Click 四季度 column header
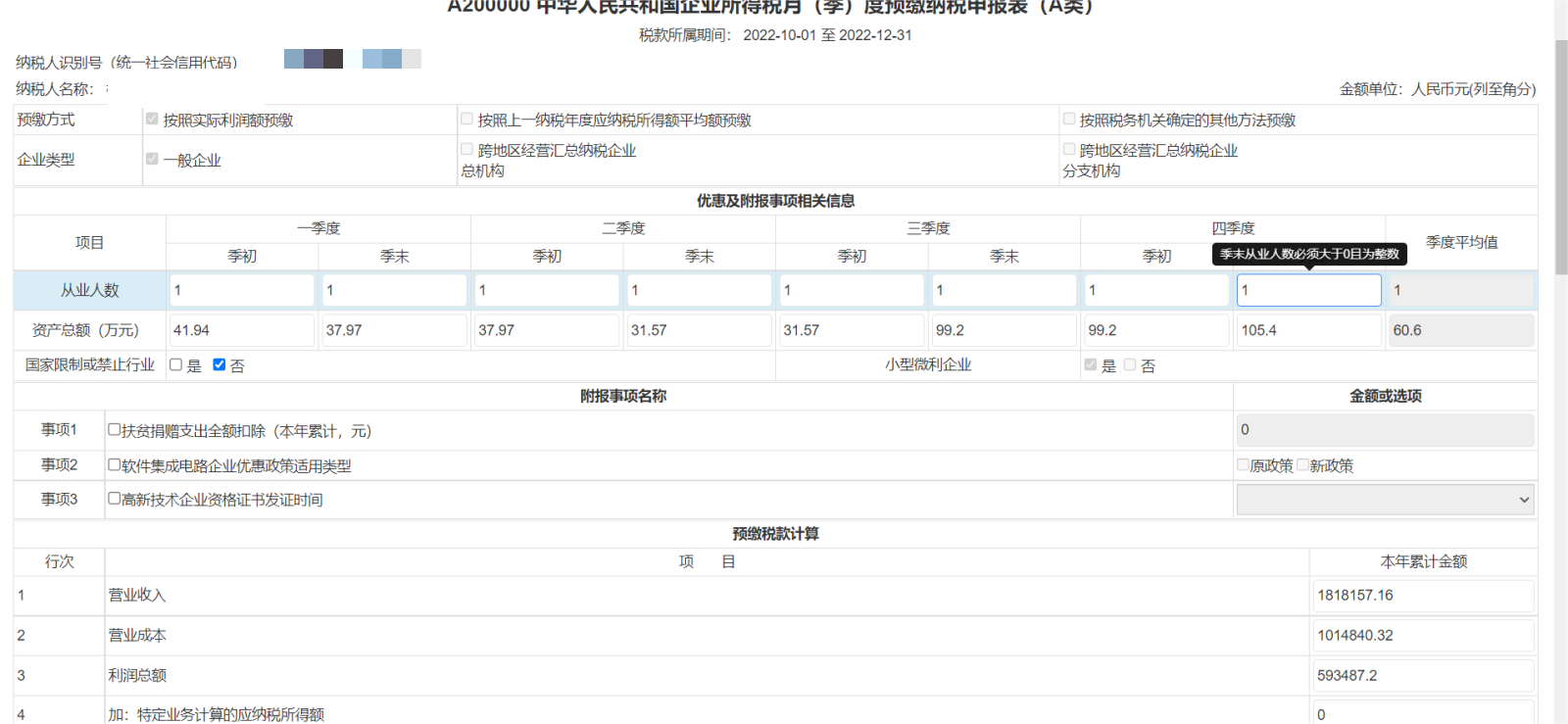Screen dimensions: 1568x724 1233,228
